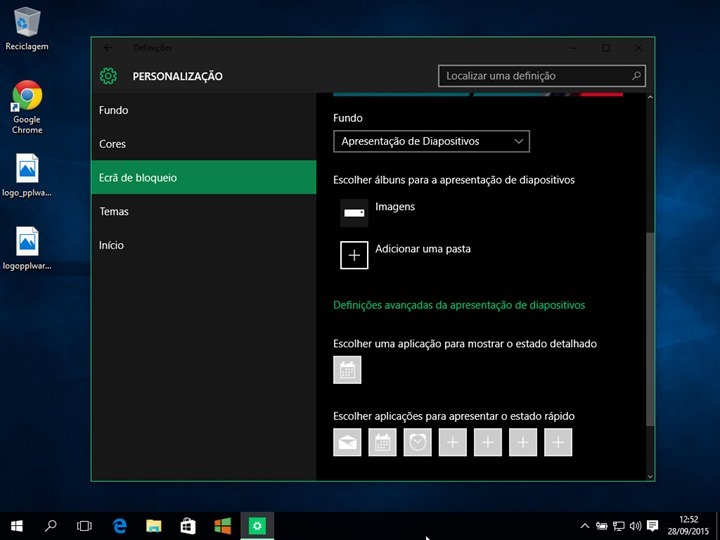Viewport: 720px width, 540px height.
Task: Add a sixth quick status app
Action: 523,442
